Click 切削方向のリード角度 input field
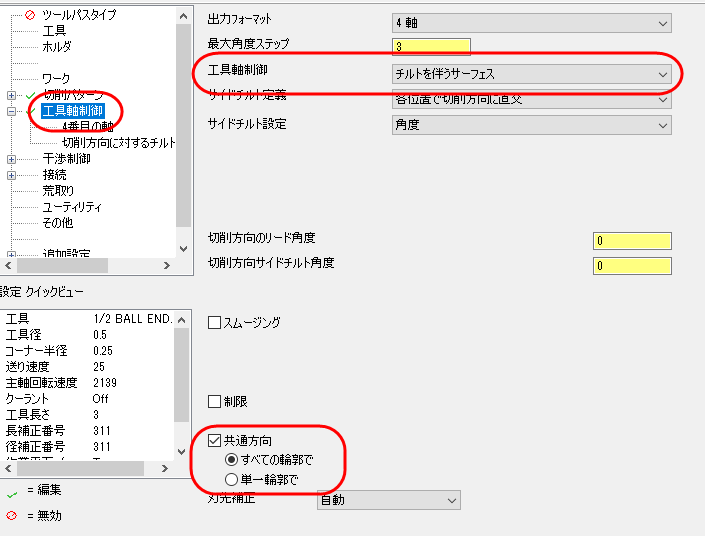The image size is (705, 536). tap(632, 241)
